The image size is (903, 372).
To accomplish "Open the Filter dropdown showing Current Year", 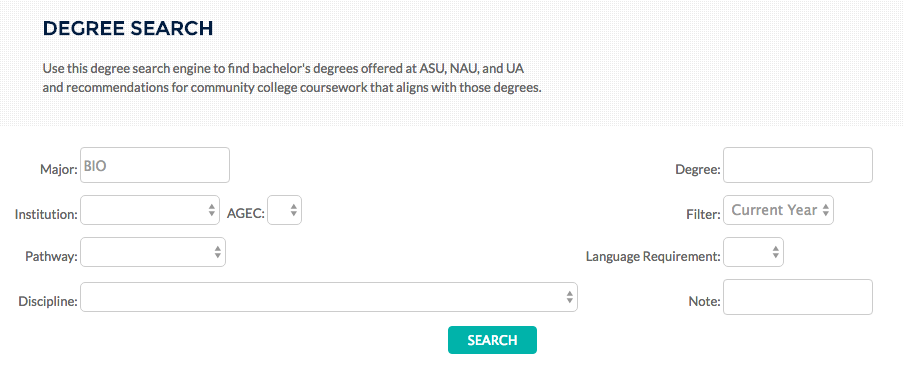I will 778,210.
